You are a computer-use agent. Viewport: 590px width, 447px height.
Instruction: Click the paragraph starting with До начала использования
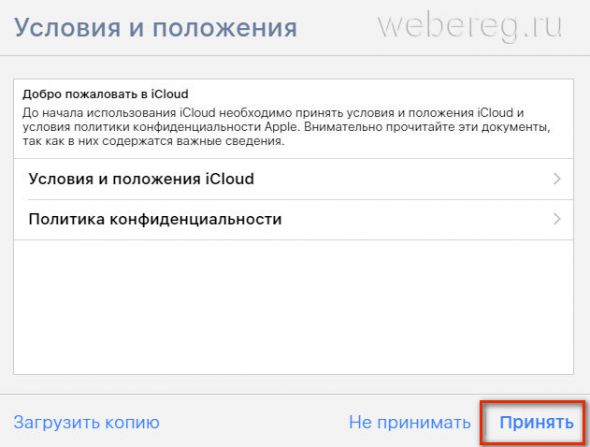[286, 127]
